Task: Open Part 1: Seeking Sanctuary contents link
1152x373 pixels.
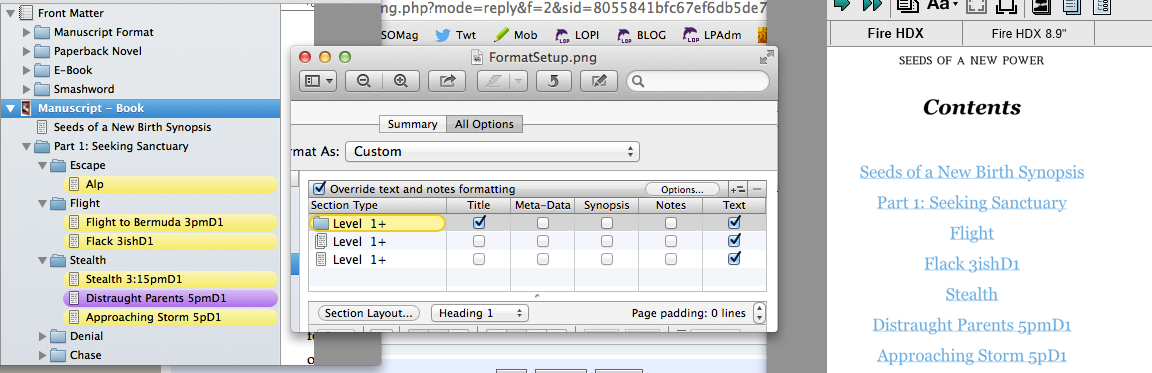Action: (971, 203)
